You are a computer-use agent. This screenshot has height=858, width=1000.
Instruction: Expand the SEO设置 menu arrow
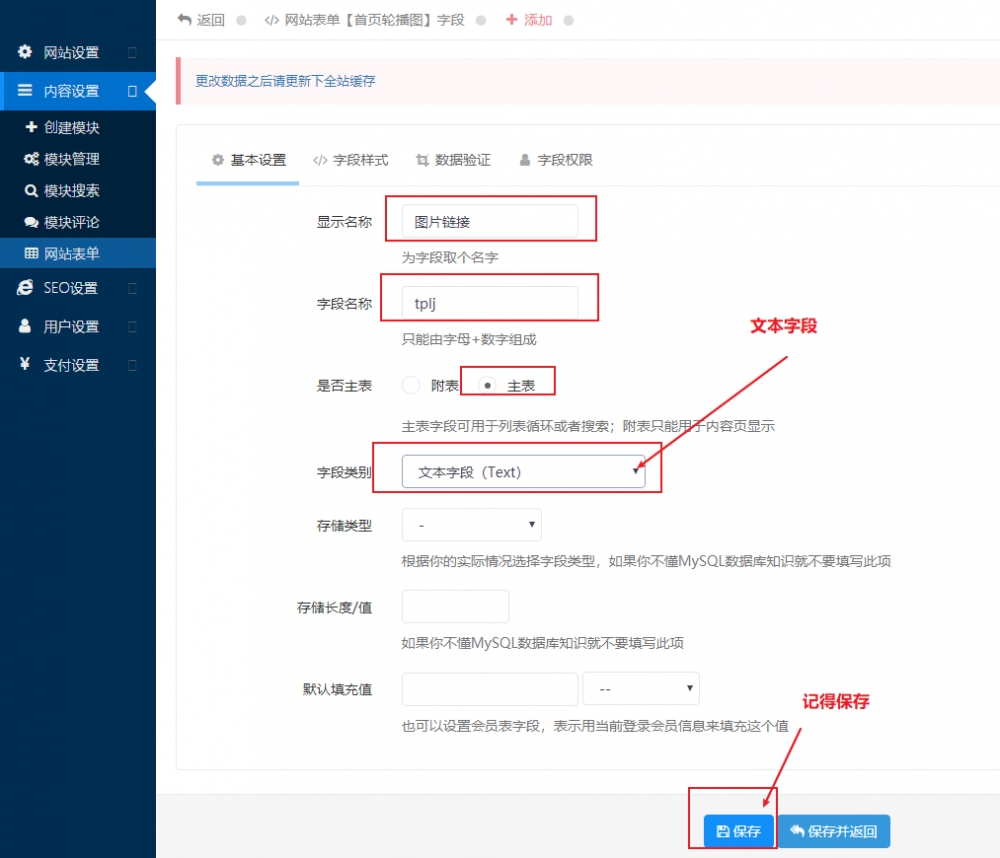pyautogui.click(x=133, y=288)
